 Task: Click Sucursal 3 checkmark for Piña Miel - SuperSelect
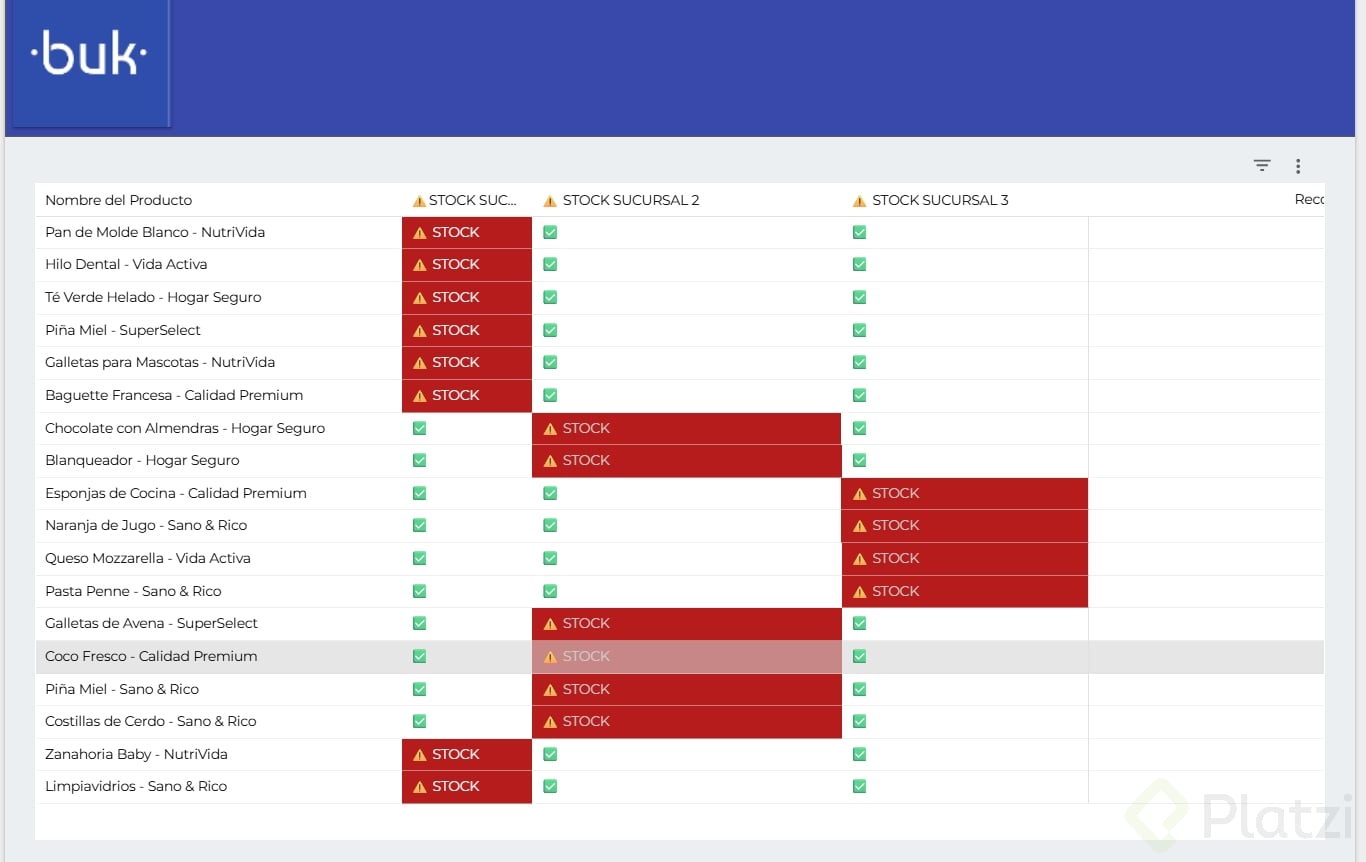pos(859,330)
